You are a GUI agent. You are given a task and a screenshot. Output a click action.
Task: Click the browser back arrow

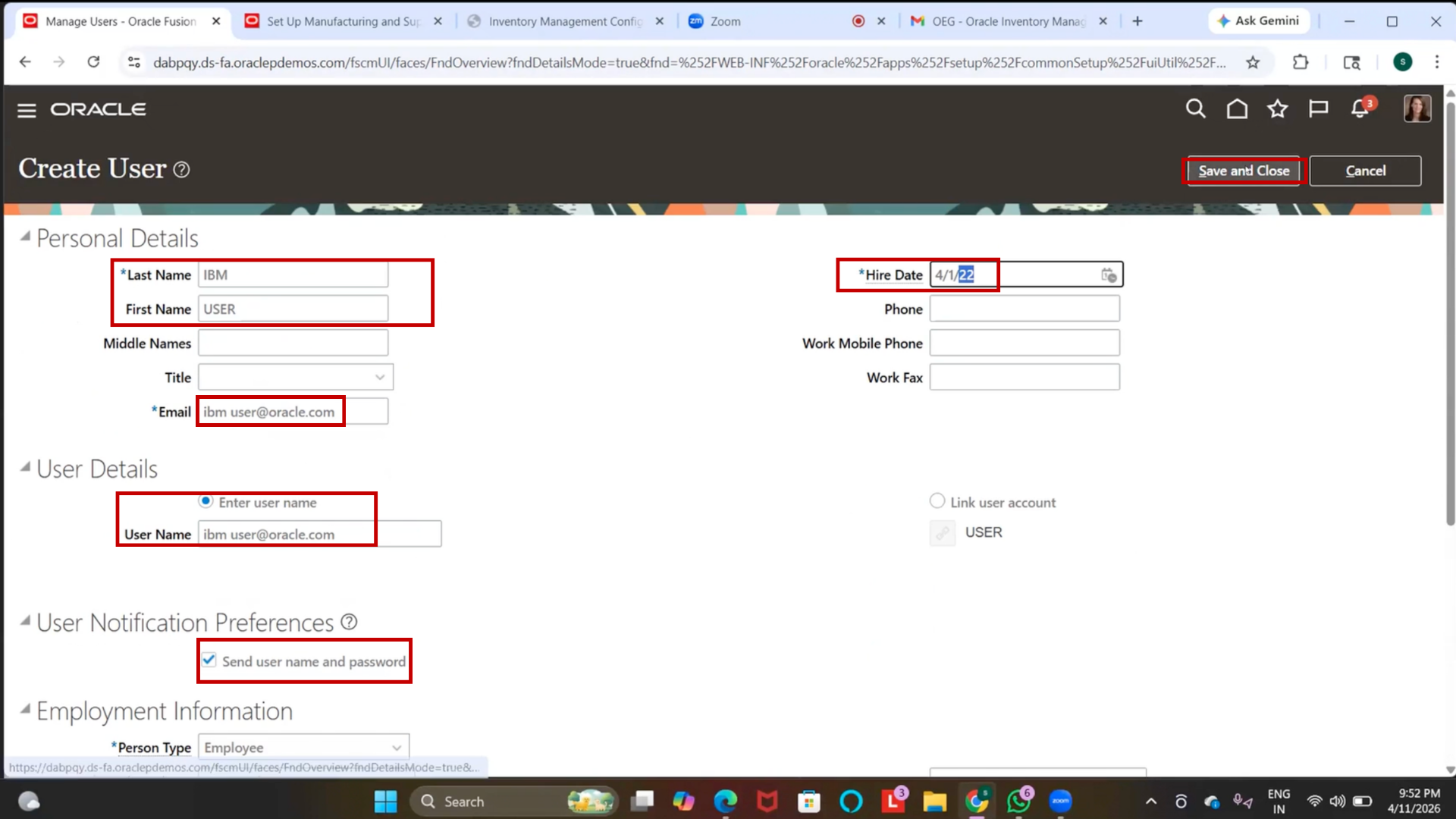click(25, 62)
